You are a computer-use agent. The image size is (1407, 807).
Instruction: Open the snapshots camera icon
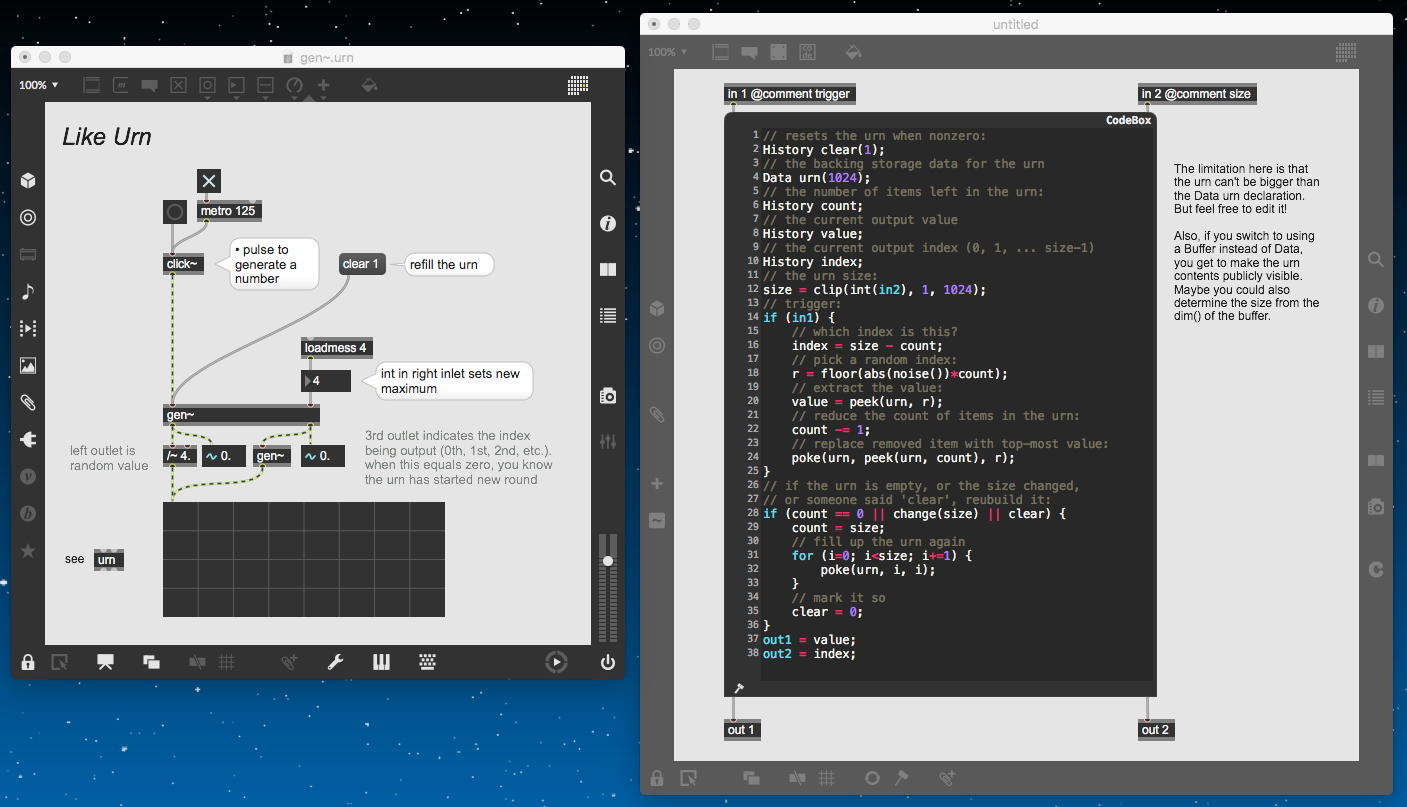pyautogui.click(x=607, y=396)
